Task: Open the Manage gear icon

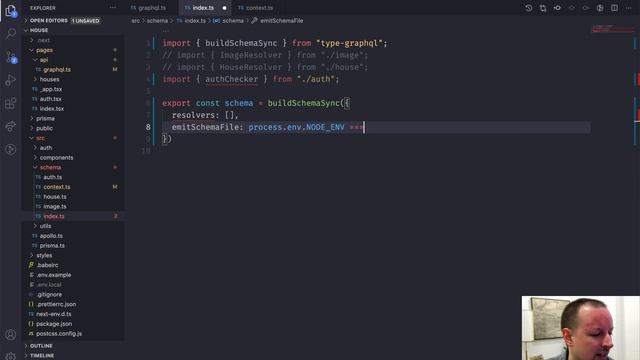Action: [11, 356]
